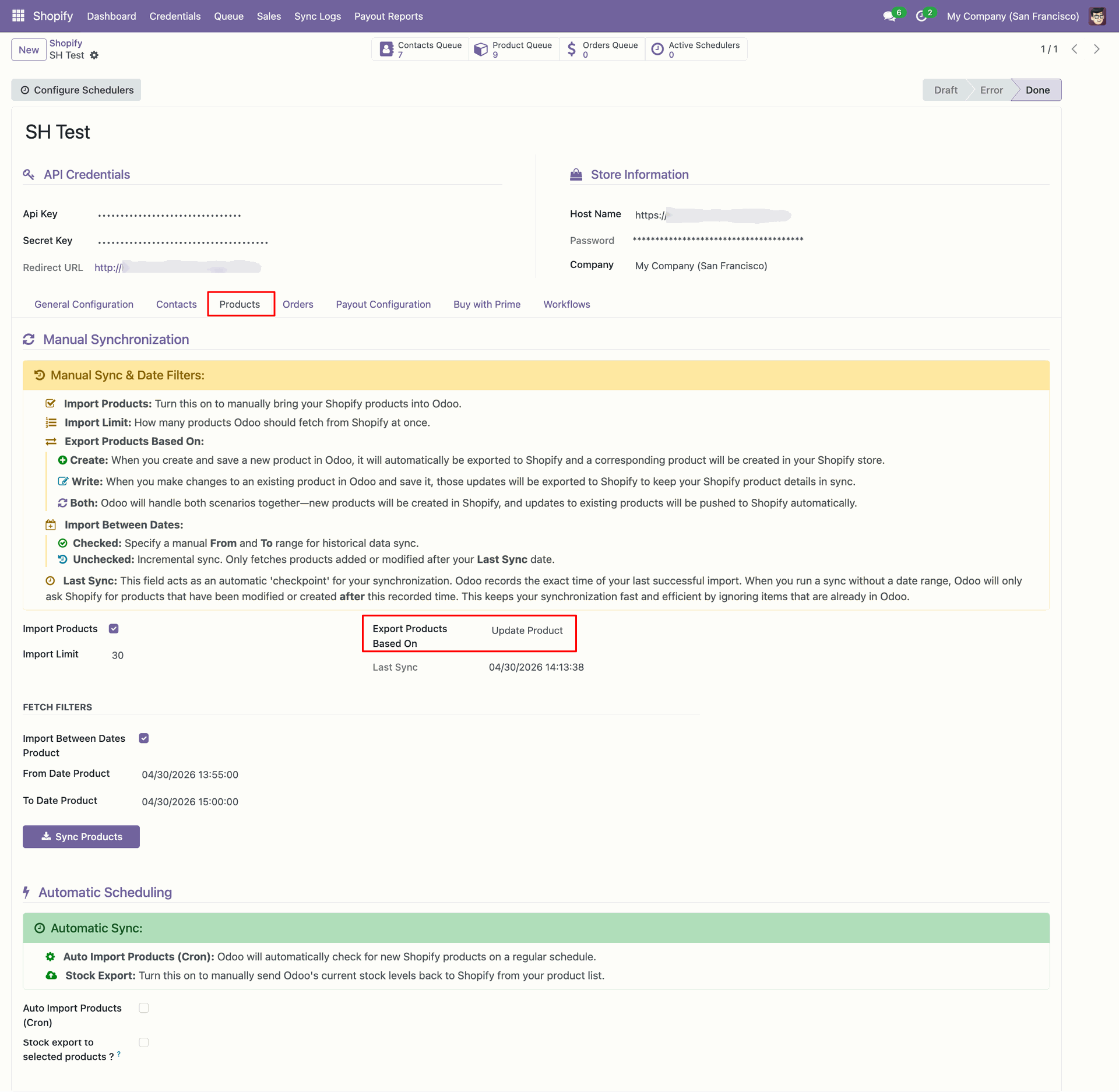
Task: Toggle the Import Products checkbox
Action: pos(114,629)
